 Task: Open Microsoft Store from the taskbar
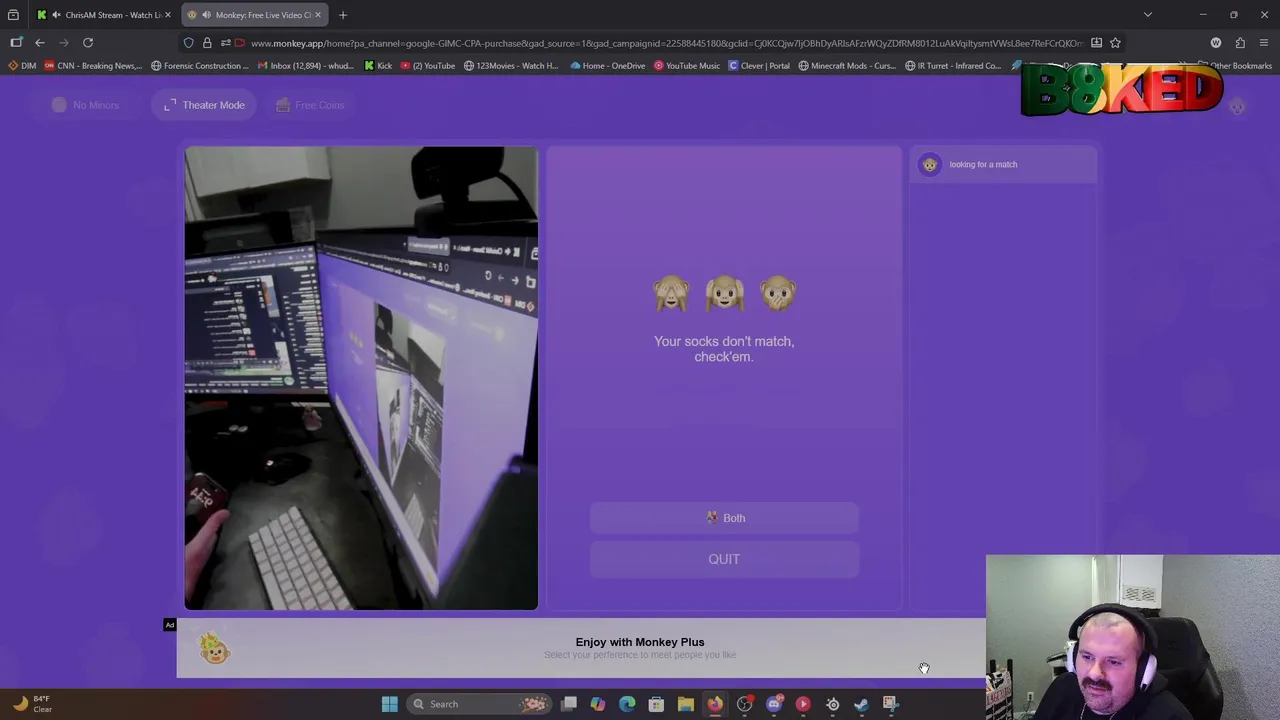pyautogui.click(x=656, y=704)
